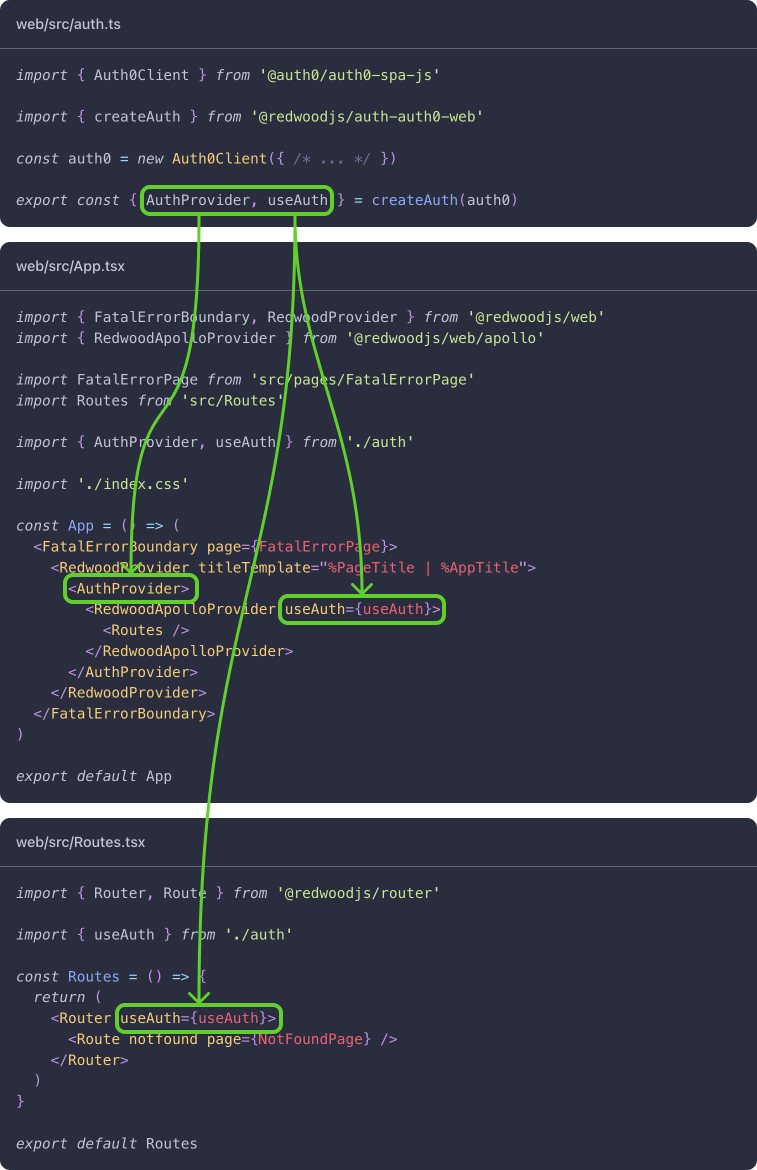The image size is (757, 1170).
Task: Click titleTemplate attribute value string
Action: pyautogui.click(x=423, y=568)
